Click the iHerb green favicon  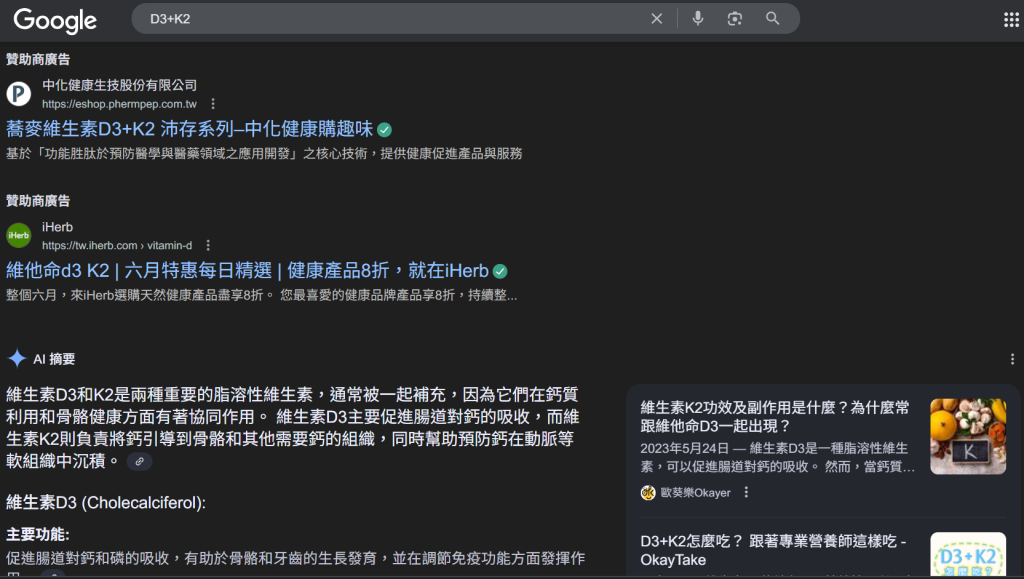click(18, 235)
